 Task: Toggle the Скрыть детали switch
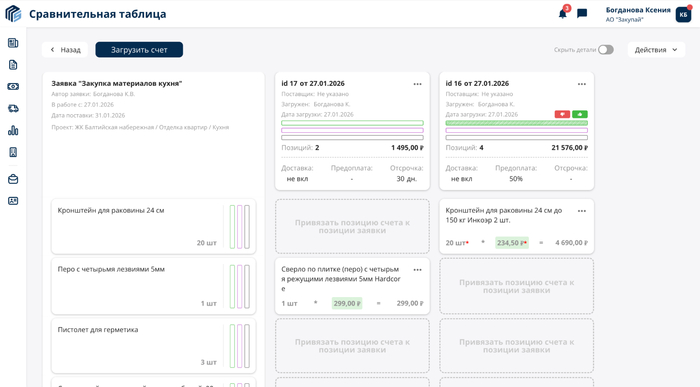[x=606, y=50]
